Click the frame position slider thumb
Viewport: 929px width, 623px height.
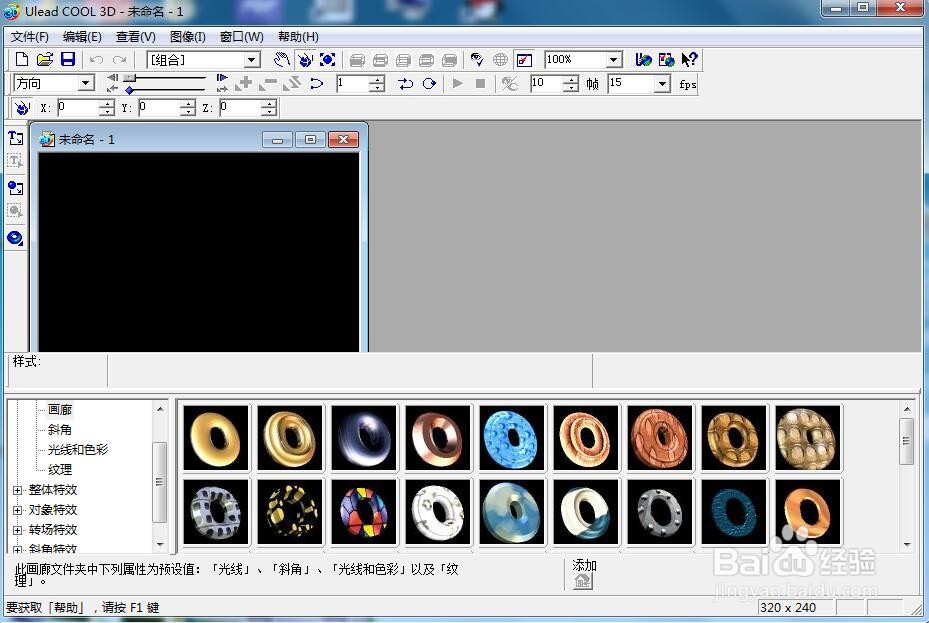130,78
